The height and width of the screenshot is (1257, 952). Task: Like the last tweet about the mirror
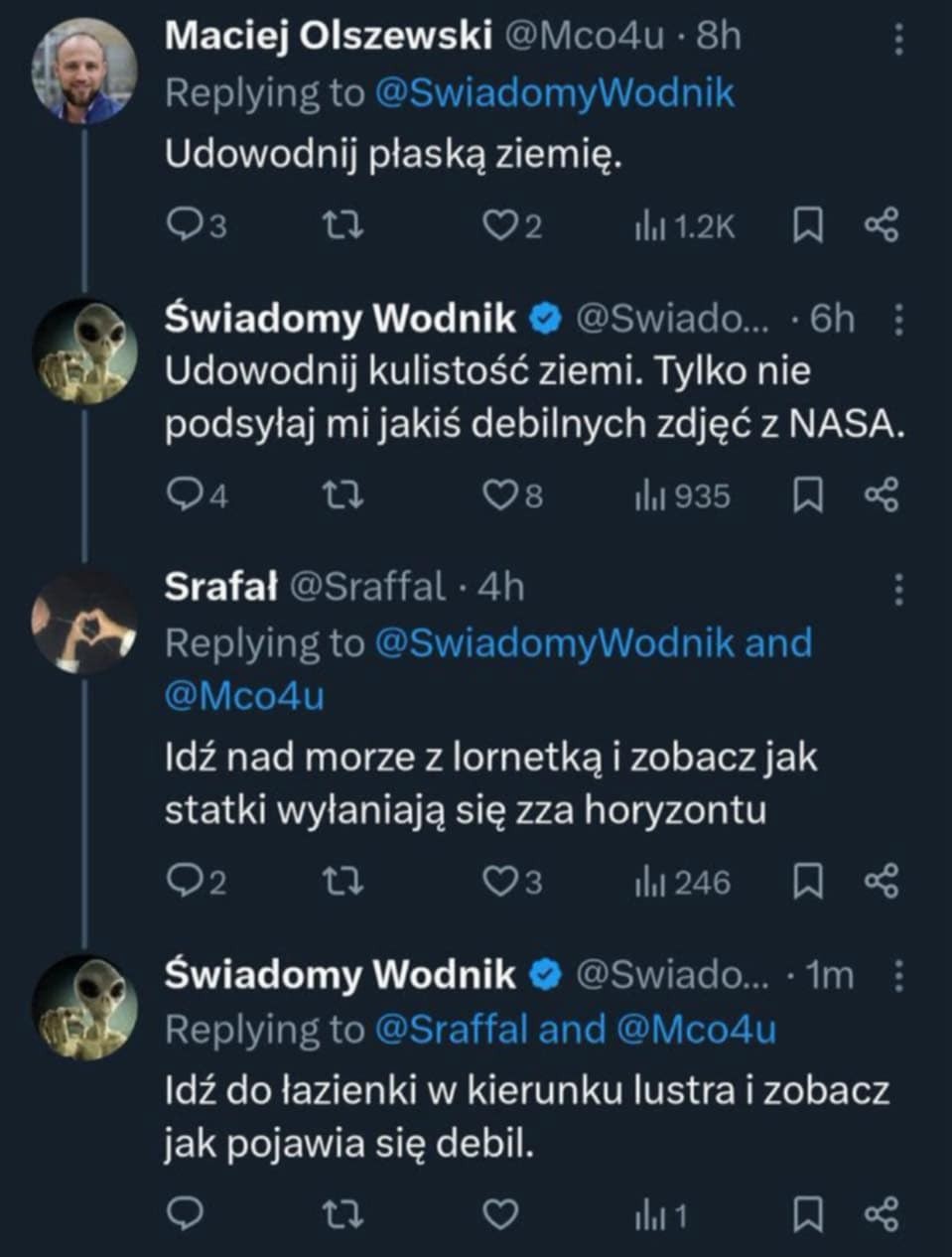(499, 1214)
